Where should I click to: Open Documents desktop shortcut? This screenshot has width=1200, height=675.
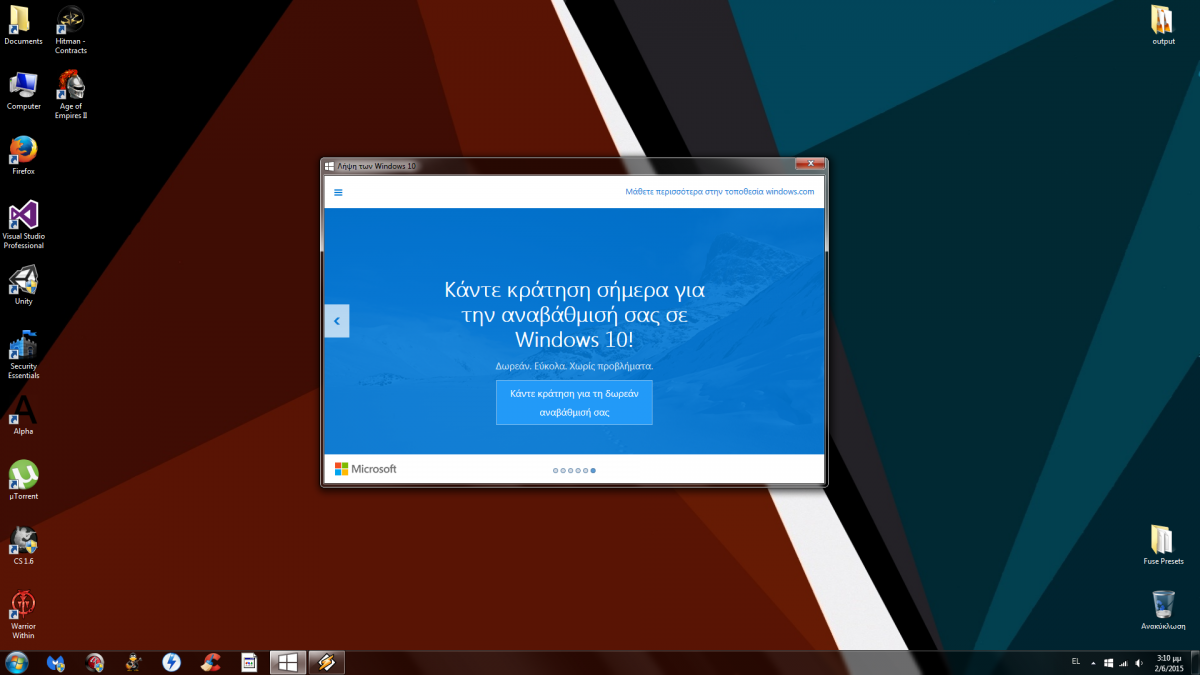tap(22, 25)
